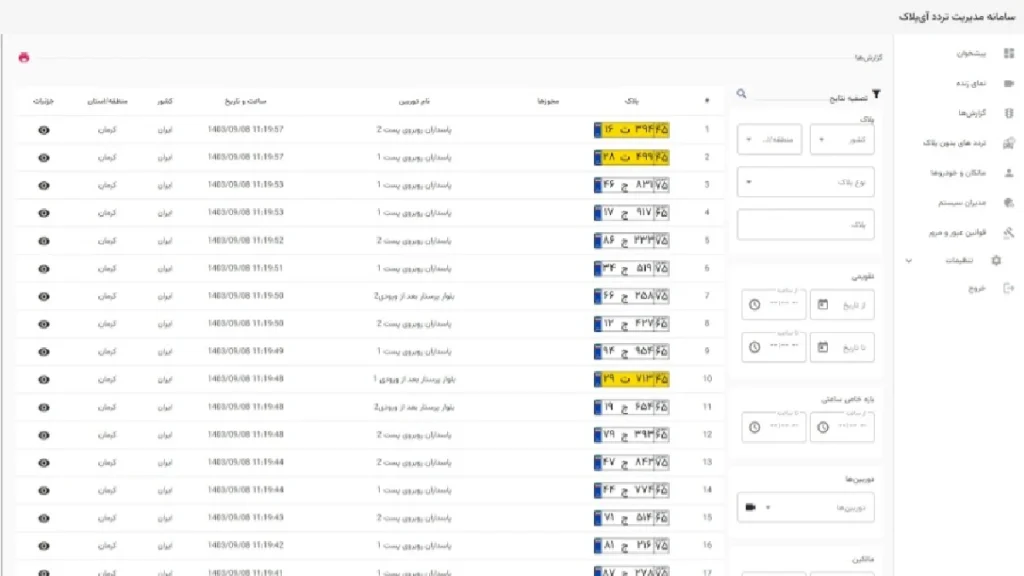1024x576 pixels.
Task: Expand the settings menu chevron
Action: click(908, 261)
